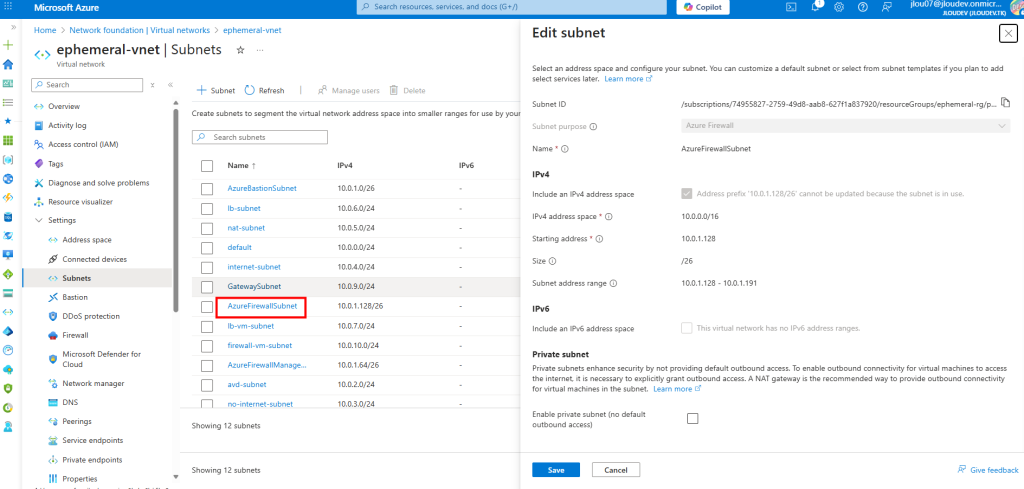Click the info icon next to Size
Viewport: 1024px width, 489px height.
tap(552, 261)
